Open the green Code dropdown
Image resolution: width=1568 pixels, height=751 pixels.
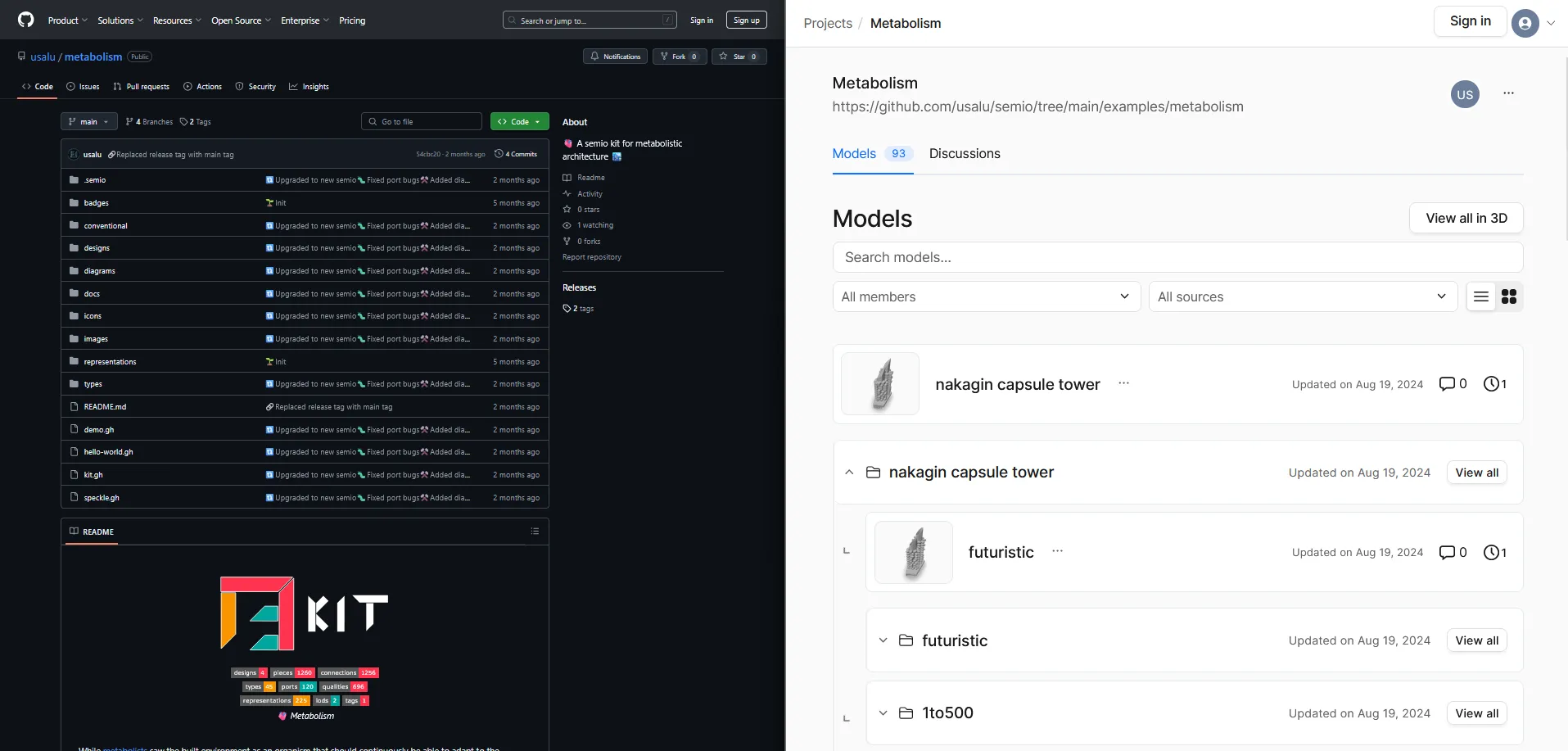click(519, 121)
